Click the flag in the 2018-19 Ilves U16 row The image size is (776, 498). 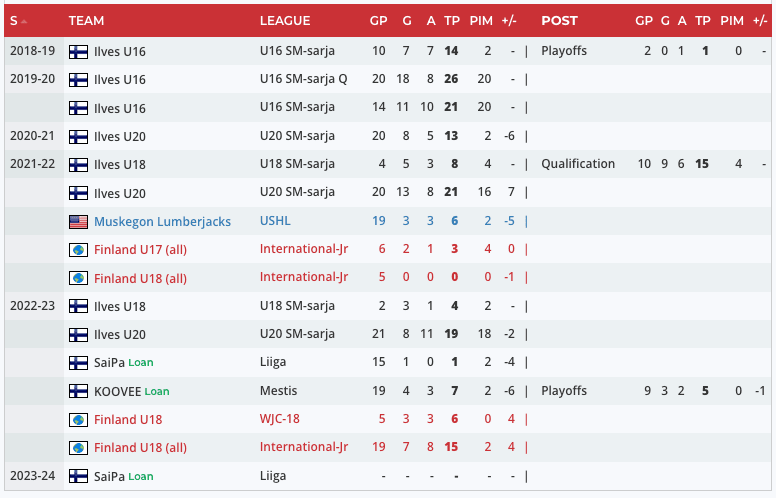(78, 51)
